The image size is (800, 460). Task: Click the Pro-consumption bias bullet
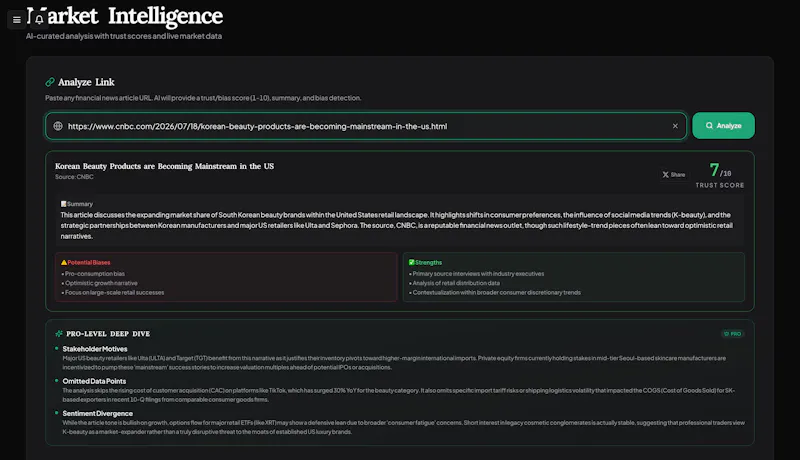tap(93, 274)
